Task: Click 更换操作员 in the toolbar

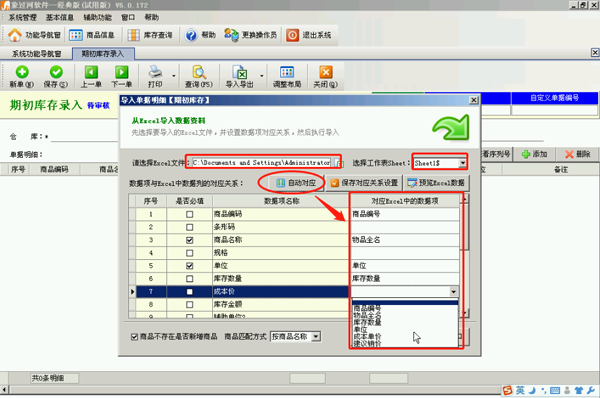Action: (250, 35)
